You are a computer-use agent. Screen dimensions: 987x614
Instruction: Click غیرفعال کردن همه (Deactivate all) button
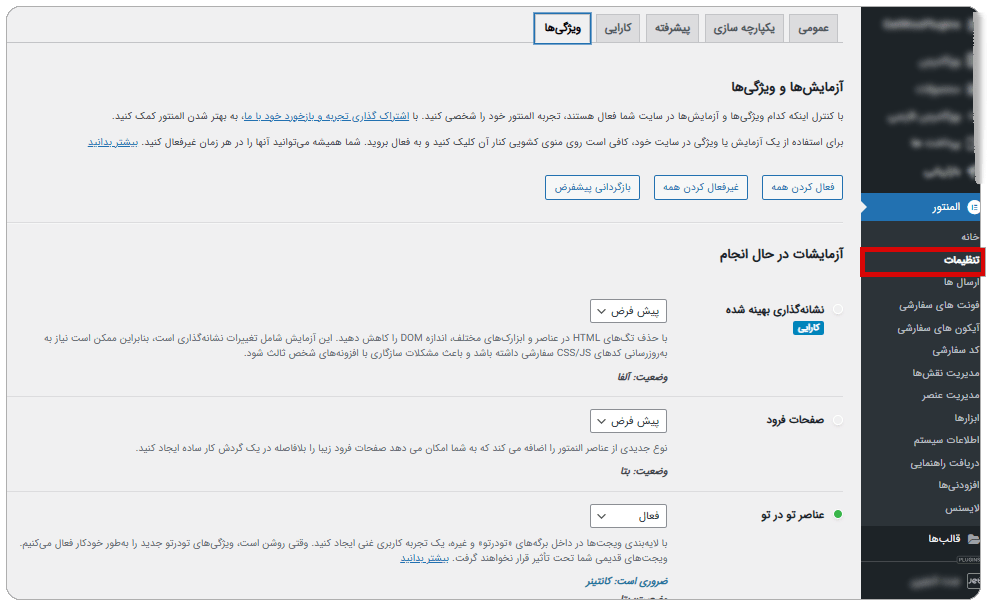pyautogui.click(x=702, y=187)
